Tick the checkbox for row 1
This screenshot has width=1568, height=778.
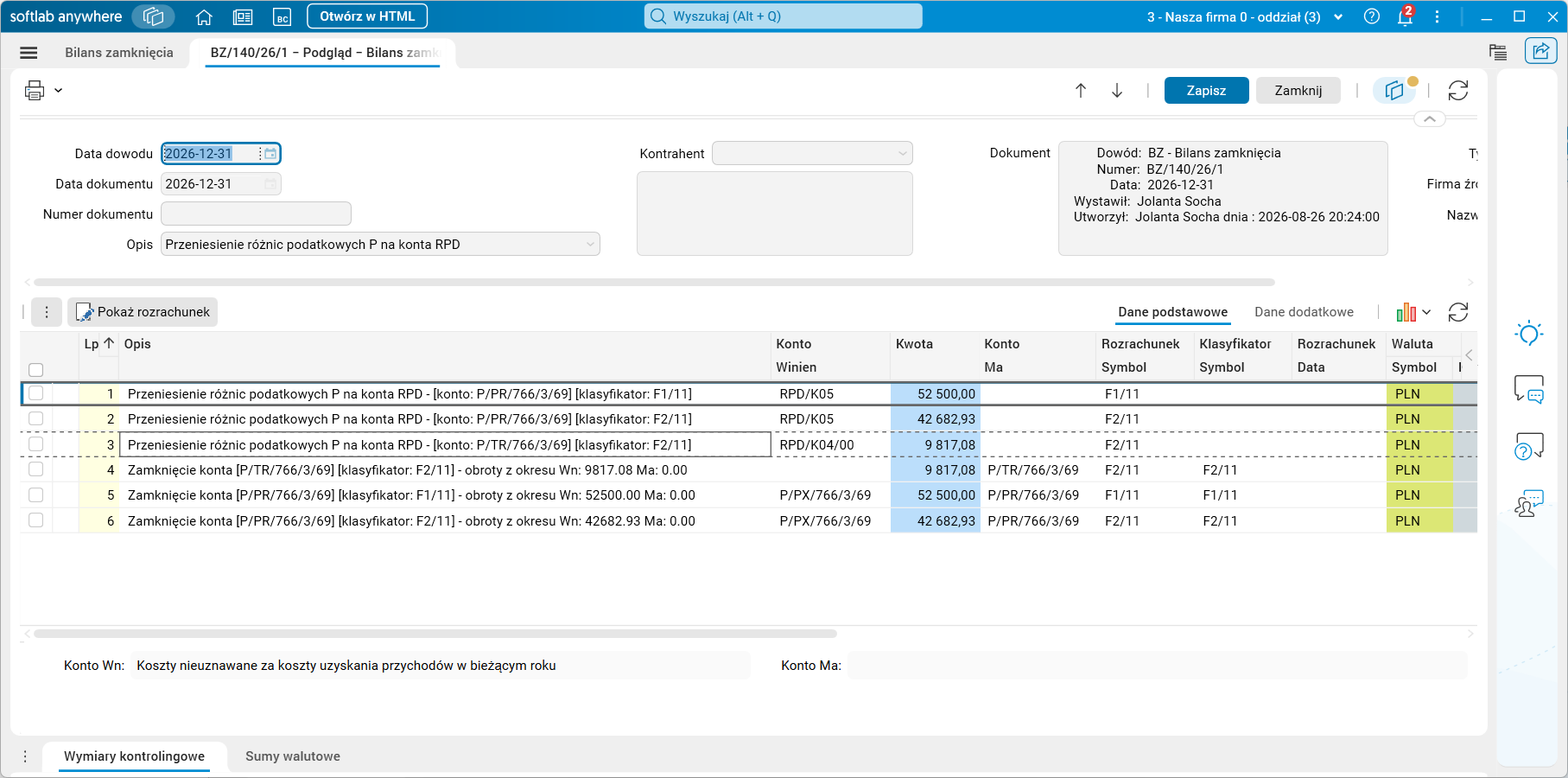coord(35,393)
